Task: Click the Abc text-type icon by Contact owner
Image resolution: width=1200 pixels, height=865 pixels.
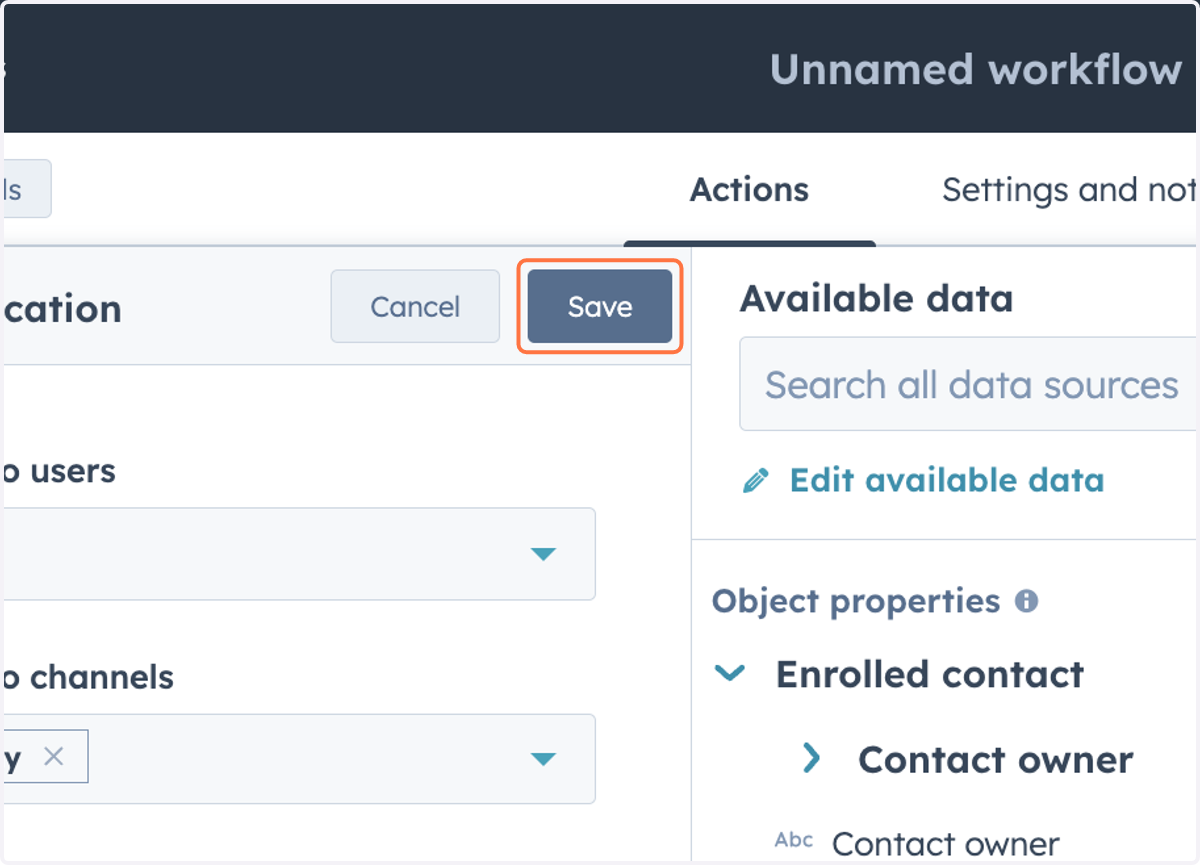Action: pos(794,840)
